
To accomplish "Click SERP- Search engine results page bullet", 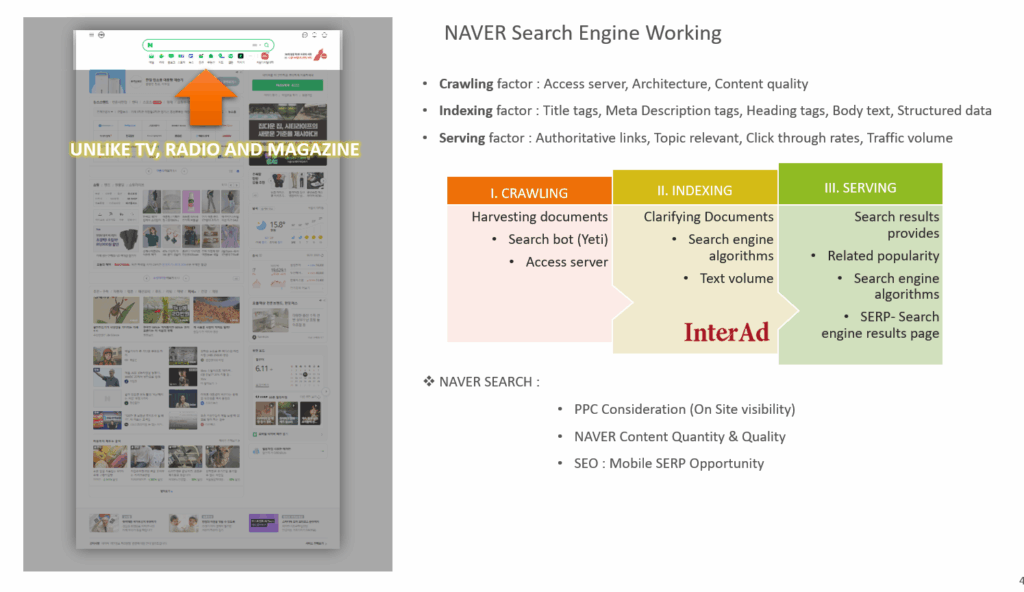I will (x=880, y=325).
